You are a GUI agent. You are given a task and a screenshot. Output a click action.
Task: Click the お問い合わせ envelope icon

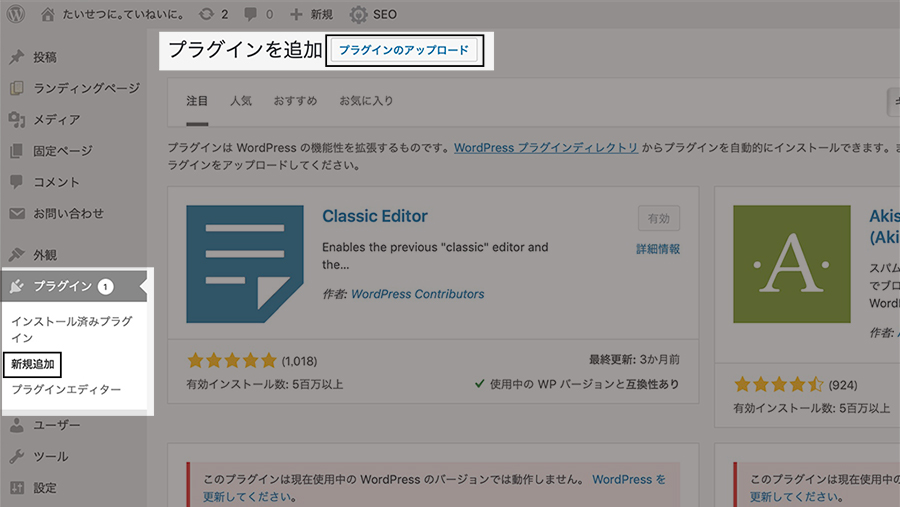pos(17,214)
